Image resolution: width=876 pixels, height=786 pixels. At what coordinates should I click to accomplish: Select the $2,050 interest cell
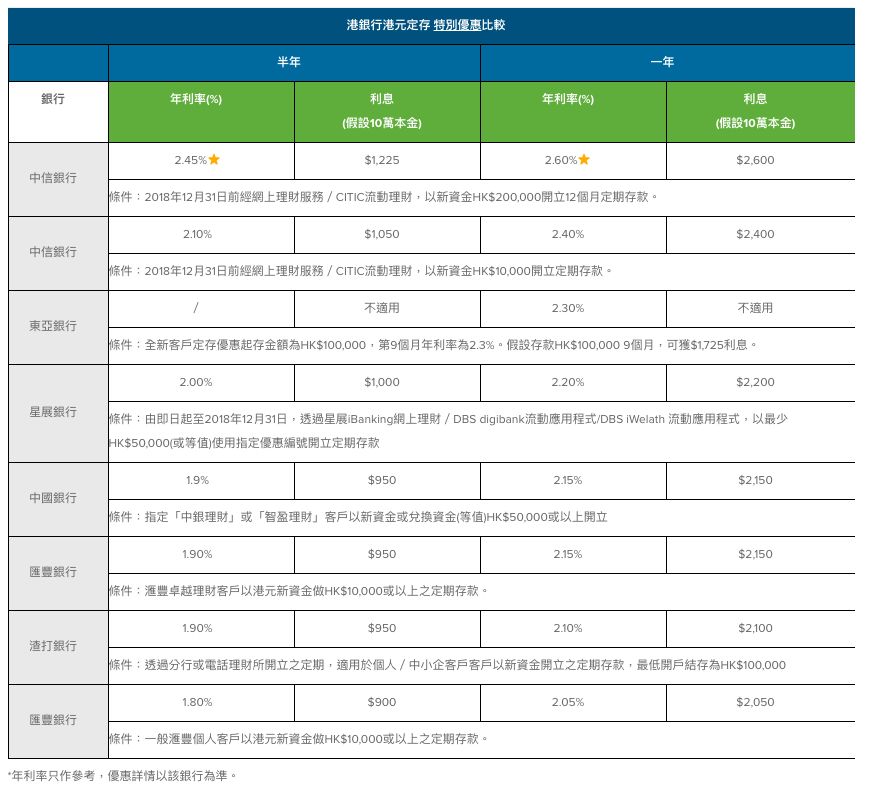tap(760, 703)
